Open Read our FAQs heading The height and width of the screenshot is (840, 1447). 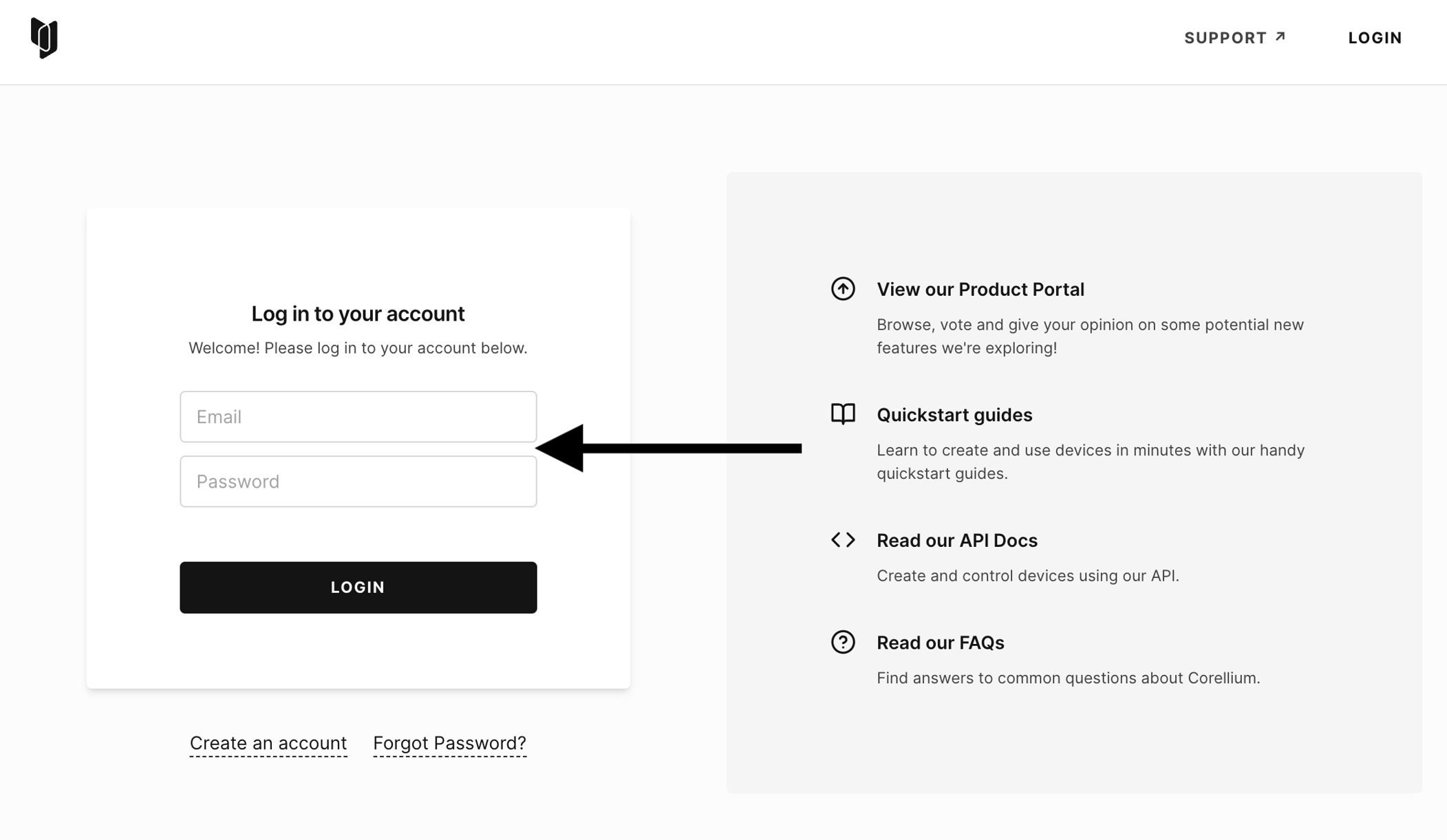pyautogui.click(x=940, y=643)
